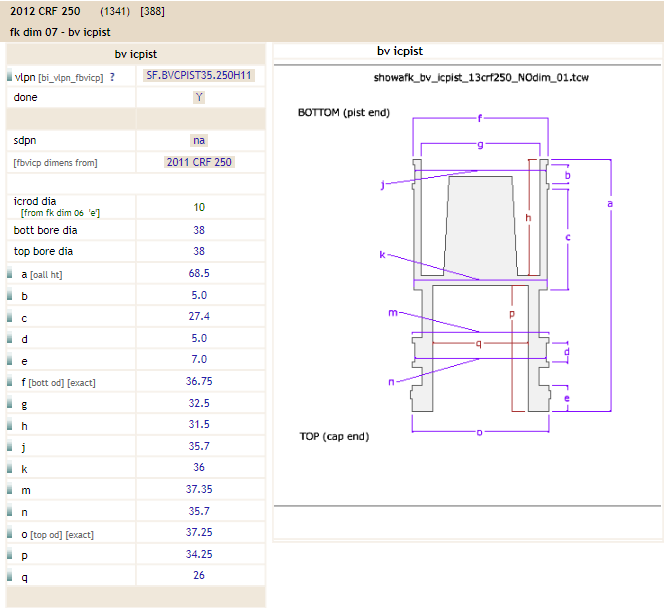Viewport: 664px width, 608px height.
Task: Click the 2011 CRF 250 dimens source
Action: tap(199, 162)
